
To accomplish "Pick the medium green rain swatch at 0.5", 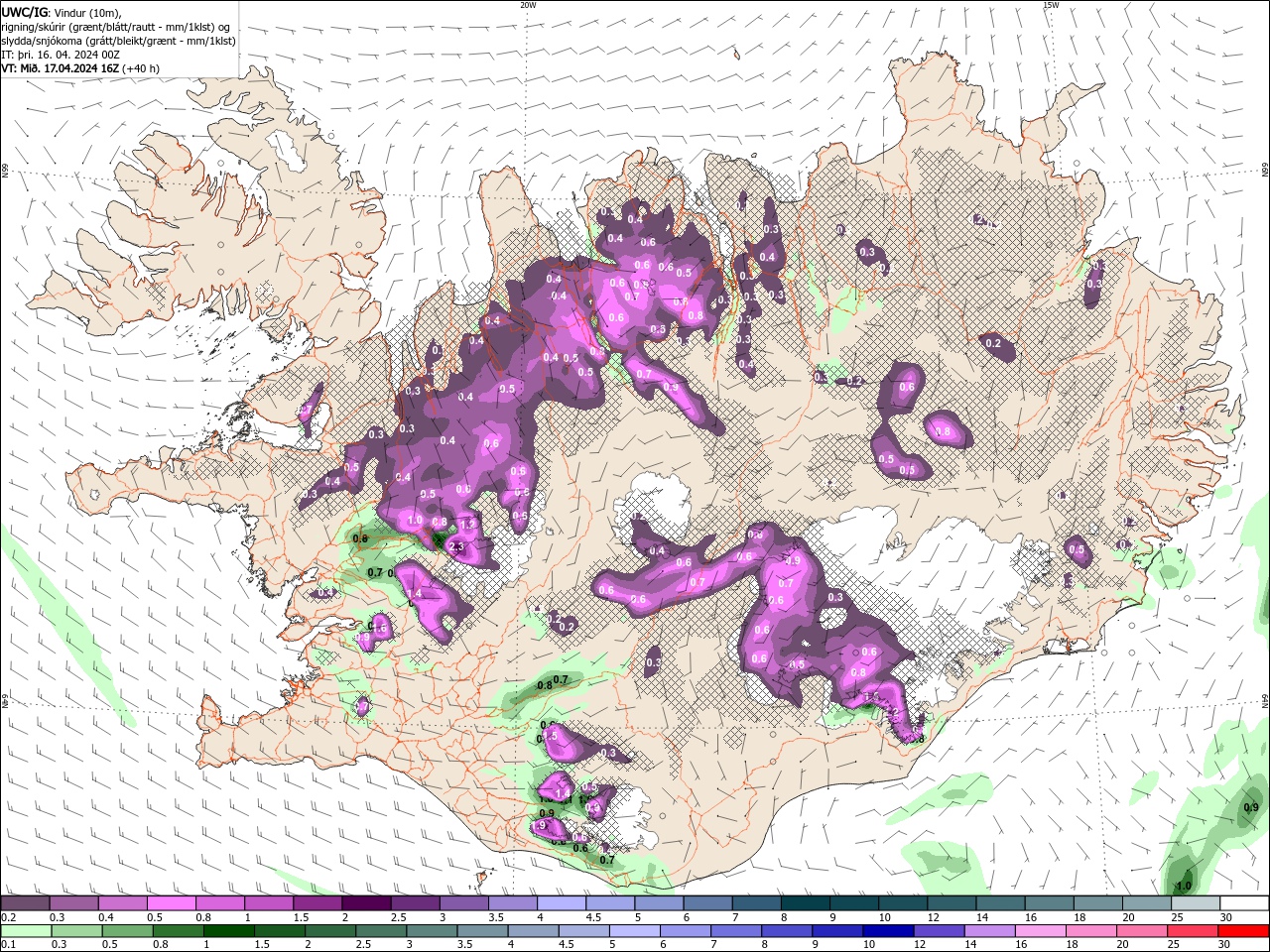I will pyautogui.click(x=128, y=931).
